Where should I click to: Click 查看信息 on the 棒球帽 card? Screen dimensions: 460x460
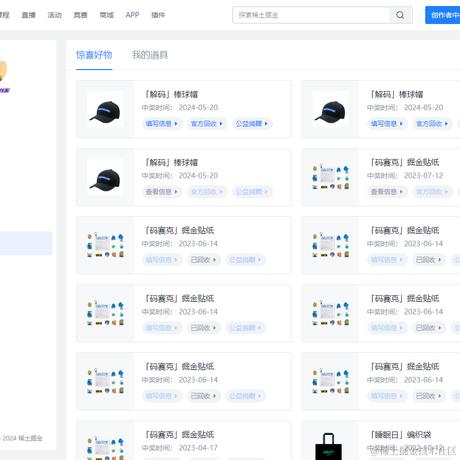[162, 192]
